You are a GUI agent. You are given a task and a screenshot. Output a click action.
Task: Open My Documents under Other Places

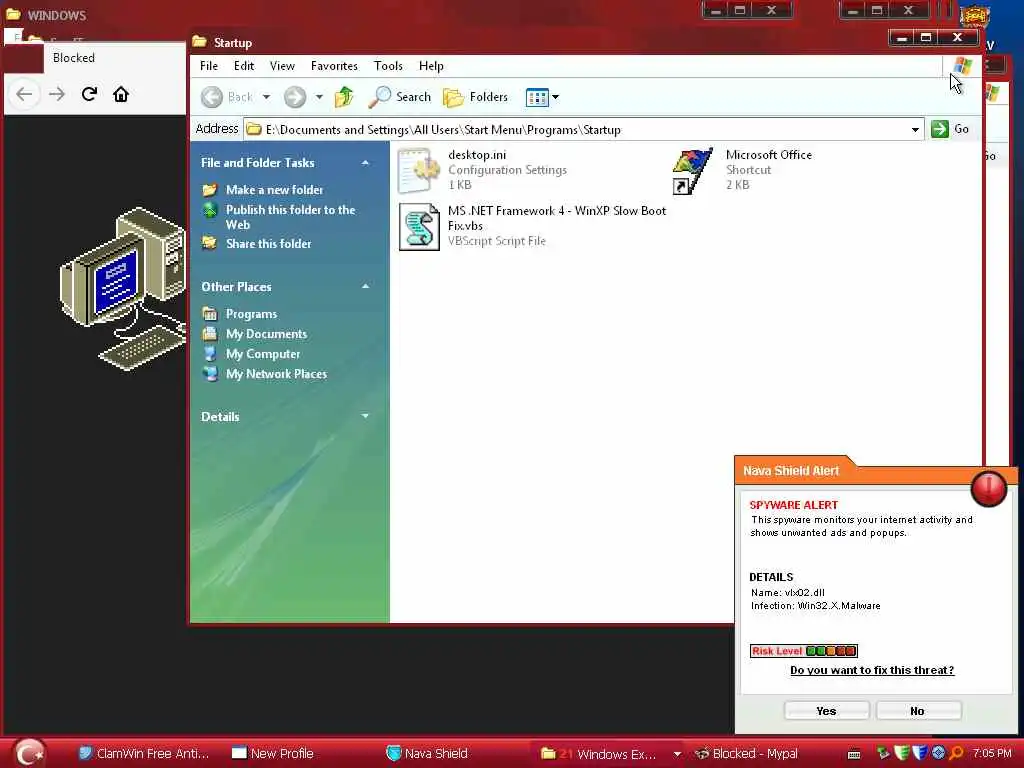click(266, 334)
